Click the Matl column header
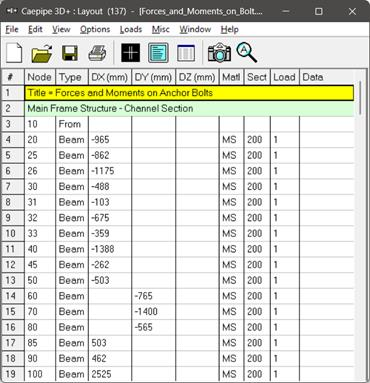This screenshot has height=383, width=370. click(231, 77)
